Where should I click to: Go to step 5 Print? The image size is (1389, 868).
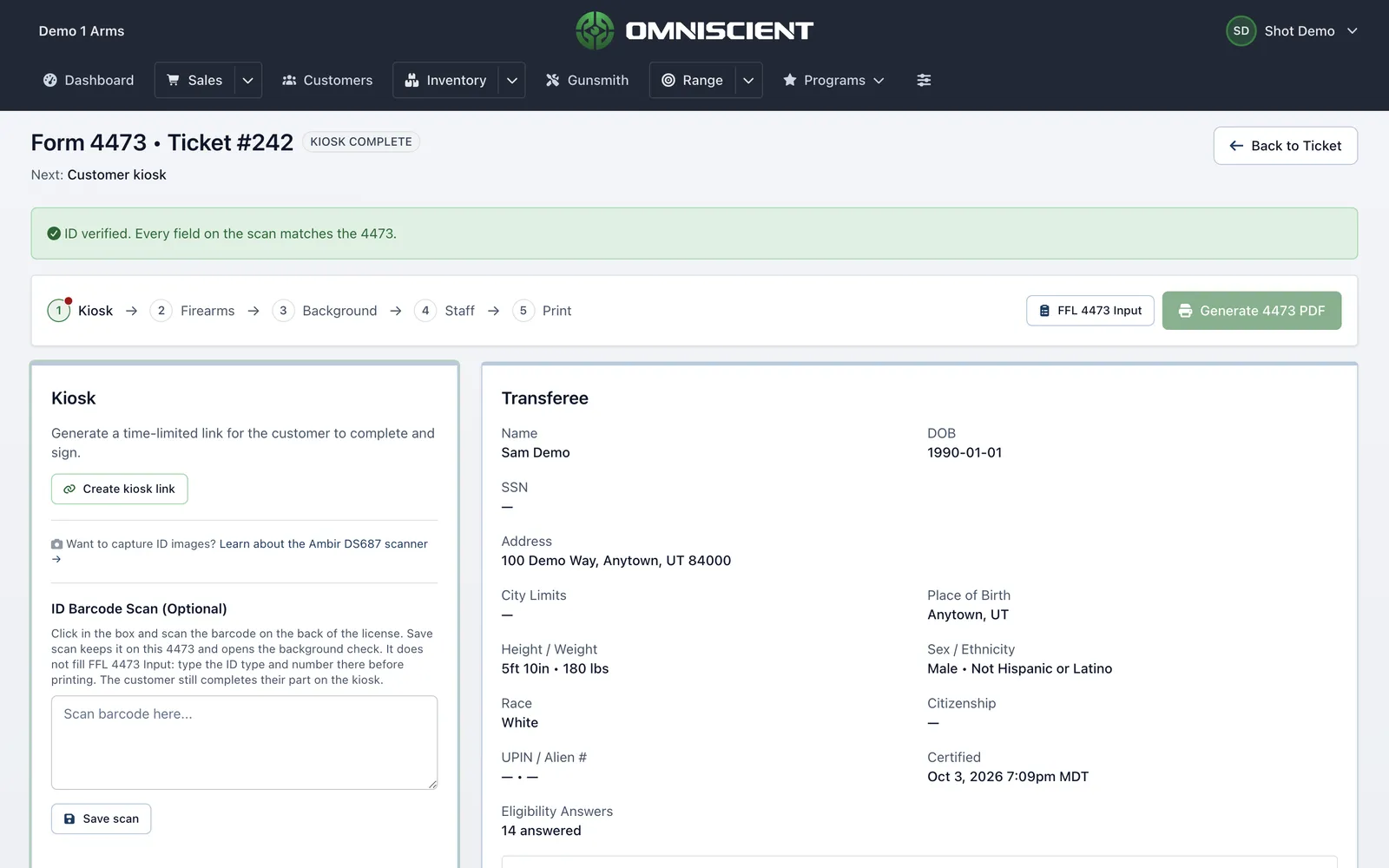[543, 311]
